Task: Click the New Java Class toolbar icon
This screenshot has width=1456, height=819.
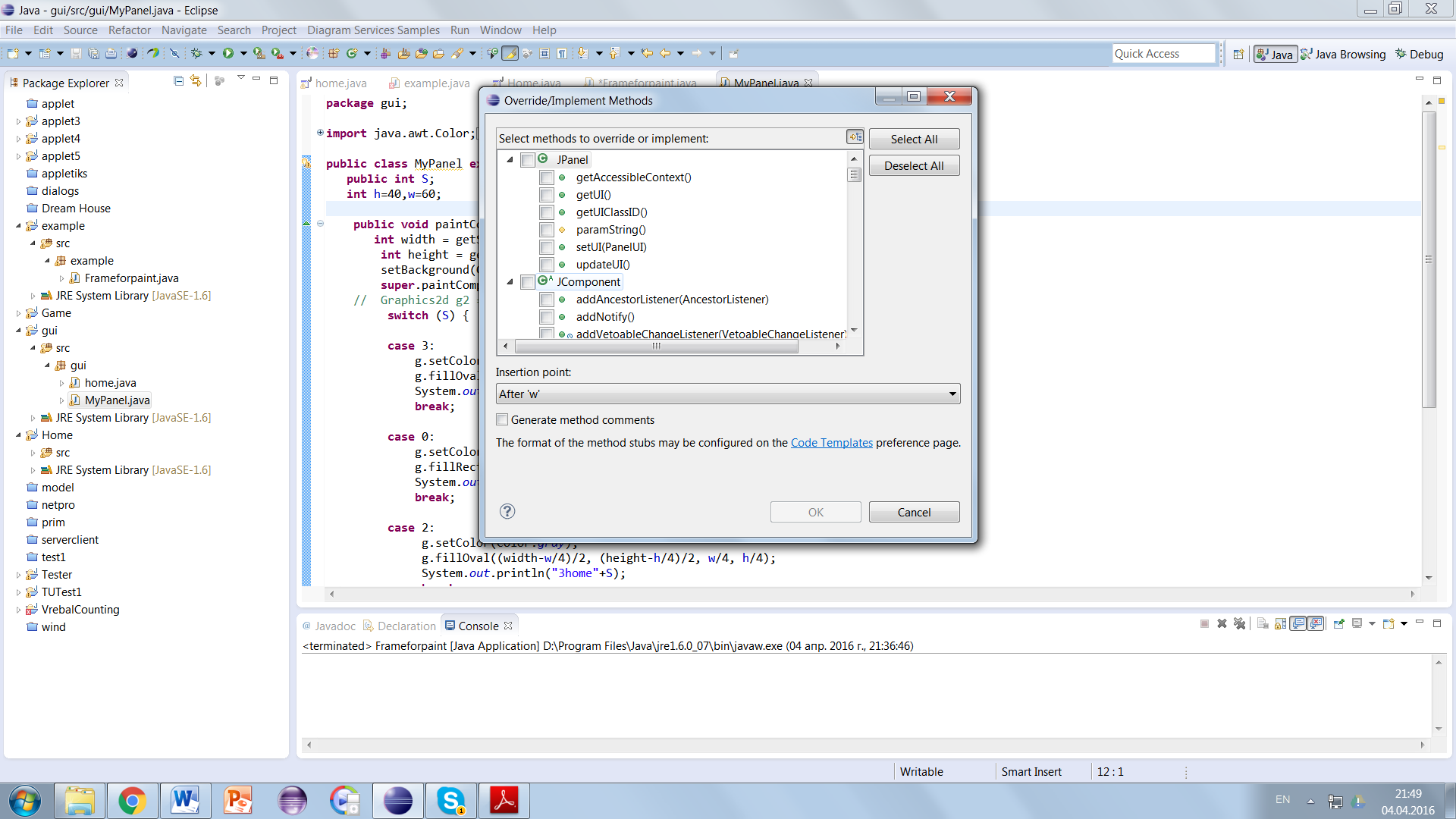Action: tap(351, 53)
